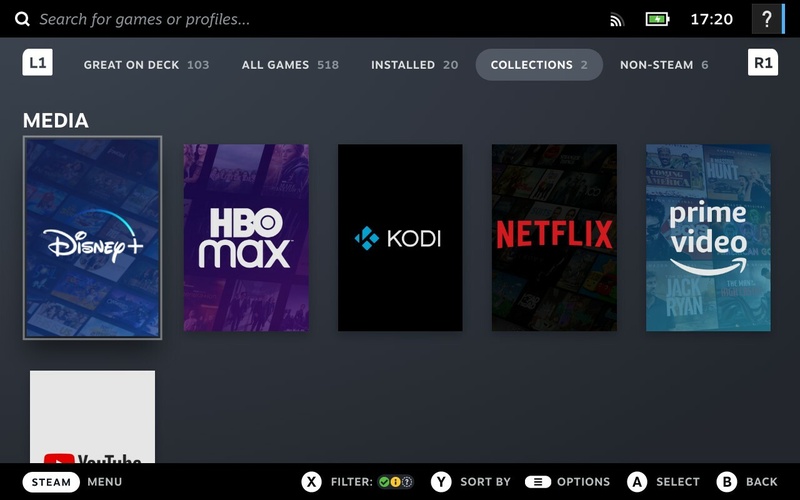
Task: Open the Kodi tile
Action: pos(400,238)
